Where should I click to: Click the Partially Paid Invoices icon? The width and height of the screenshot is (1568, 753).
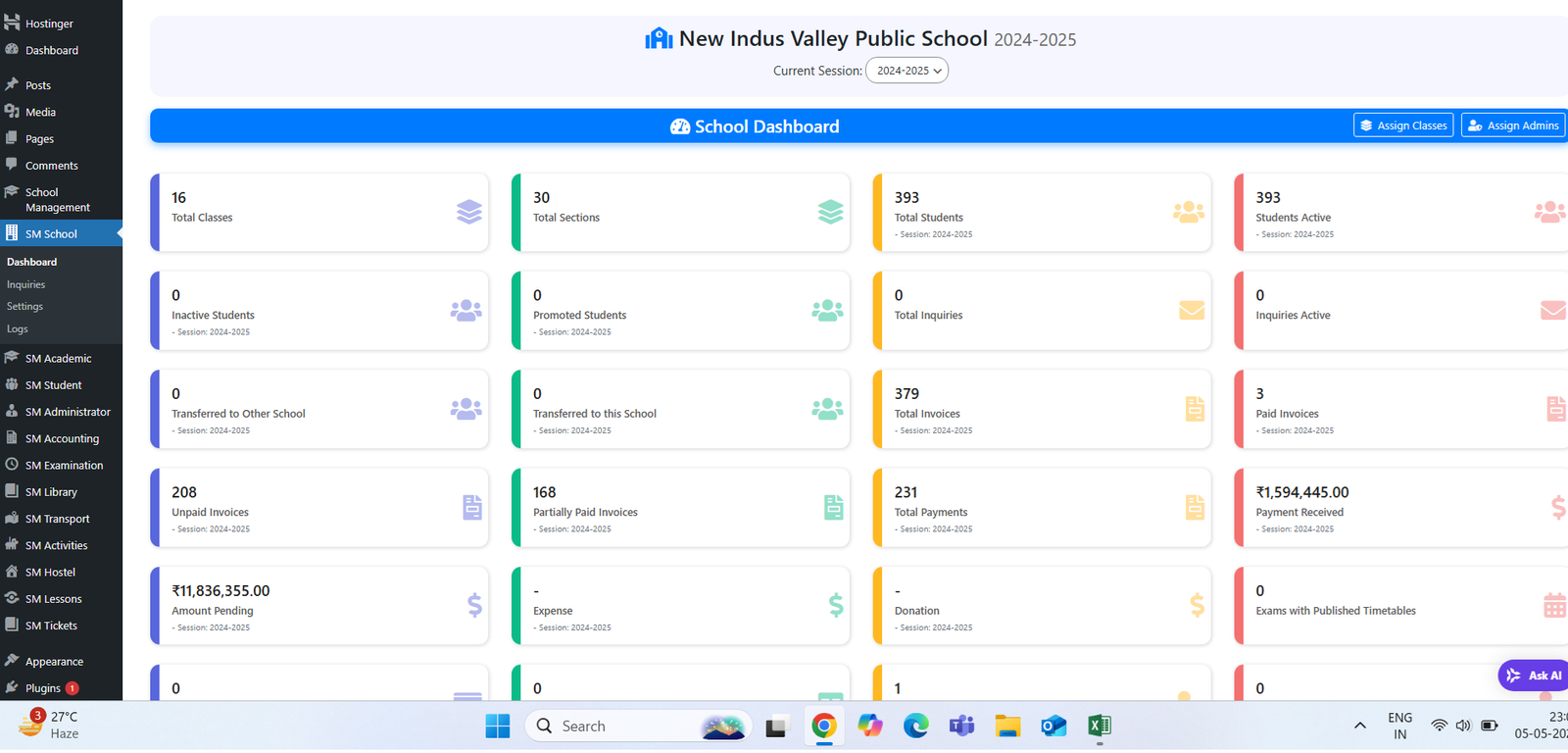click(x=834, y=507)
